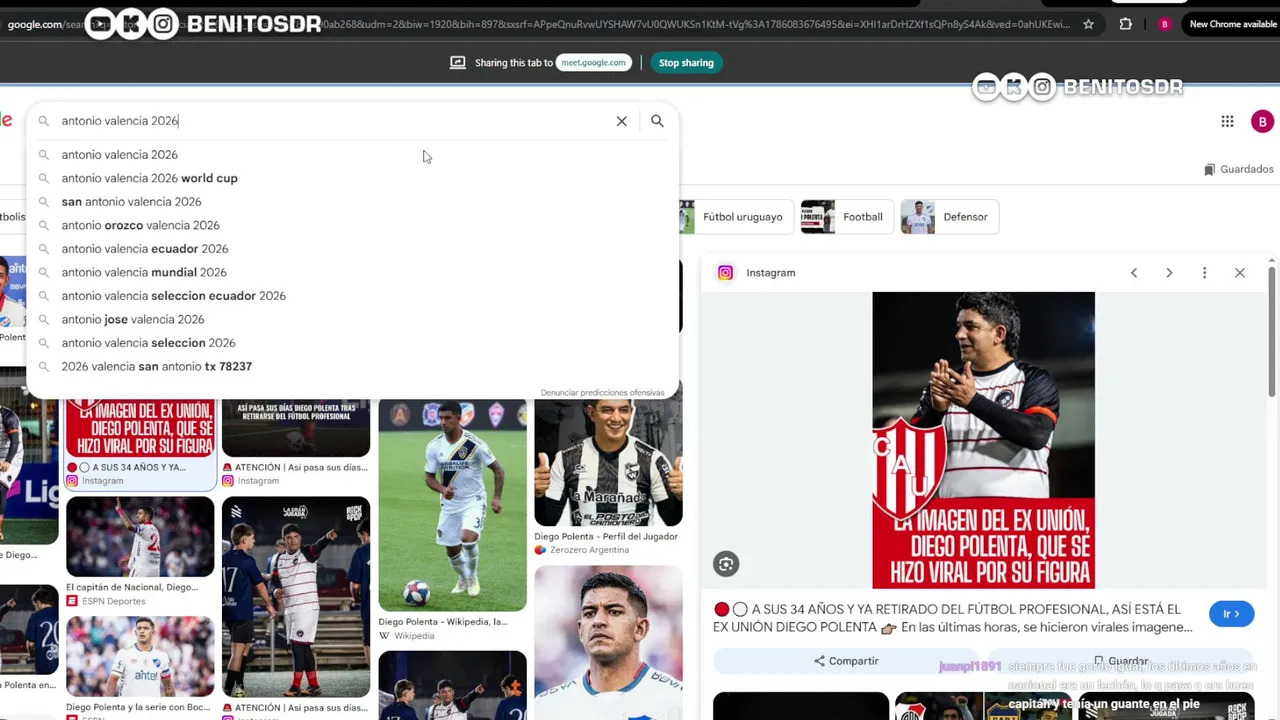Close the Instagram image preview panel
Viewport: 1280px width, 720px height.
tap(1240, 273)
